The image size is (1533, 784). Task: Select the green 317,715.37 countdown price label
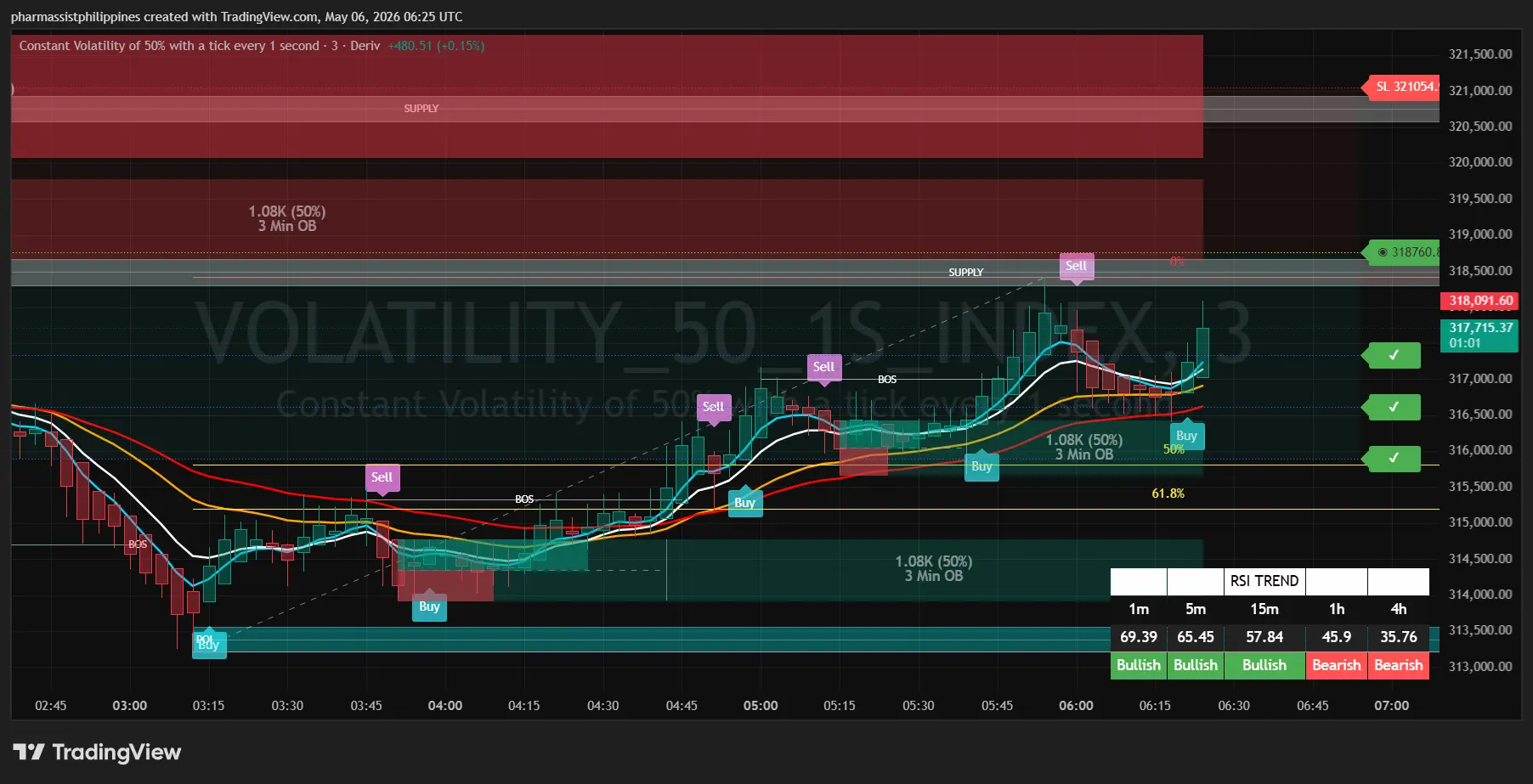1480,336
